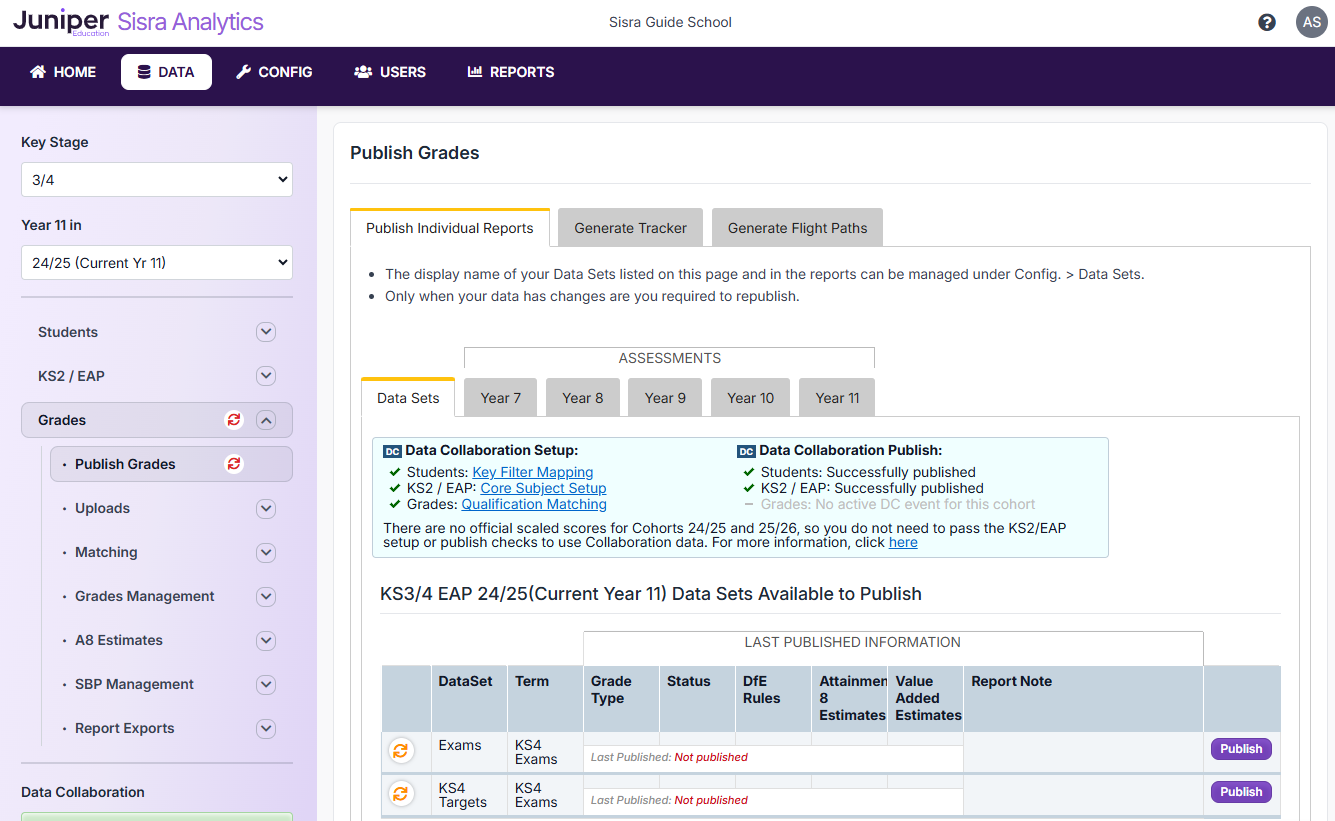Switch to the Year 7 assessments tab
Viewport: 1335px width, 821px height.
tap(501, 398)
